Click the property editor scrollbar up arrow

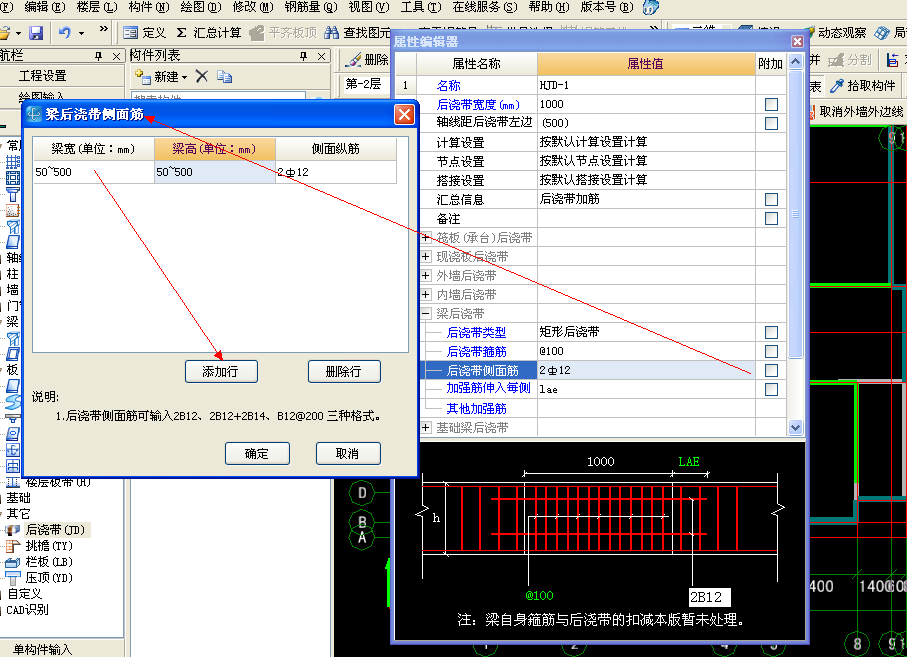click(795, 61)
